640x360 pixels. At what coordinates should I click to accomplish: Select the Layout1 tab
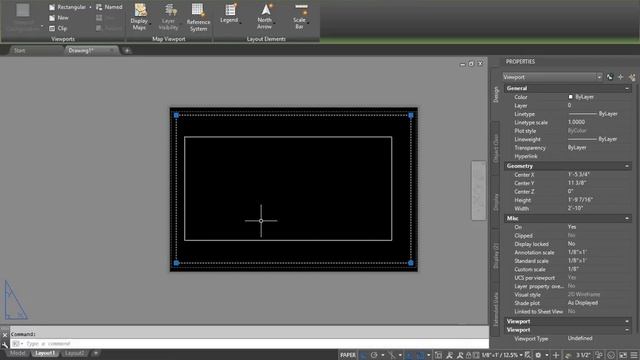click(45, 353)
